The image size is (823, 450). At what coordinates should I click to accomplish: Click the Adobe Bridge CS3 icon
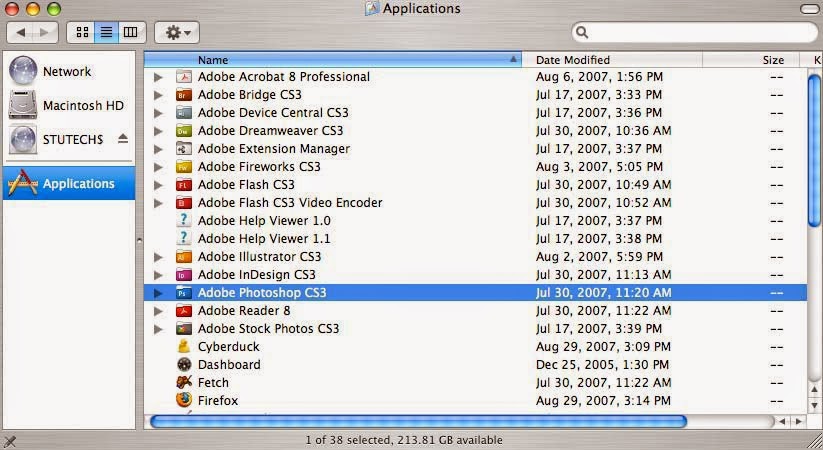click(184, 95)
